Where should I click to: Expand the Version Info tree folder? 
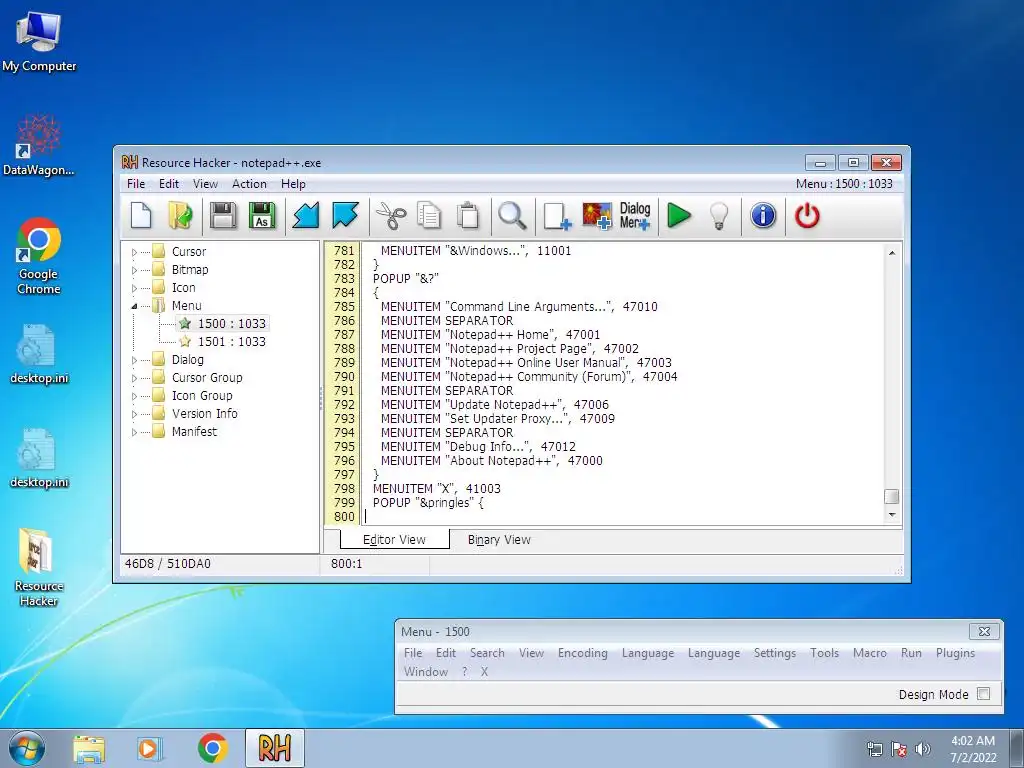pos(135,413)
